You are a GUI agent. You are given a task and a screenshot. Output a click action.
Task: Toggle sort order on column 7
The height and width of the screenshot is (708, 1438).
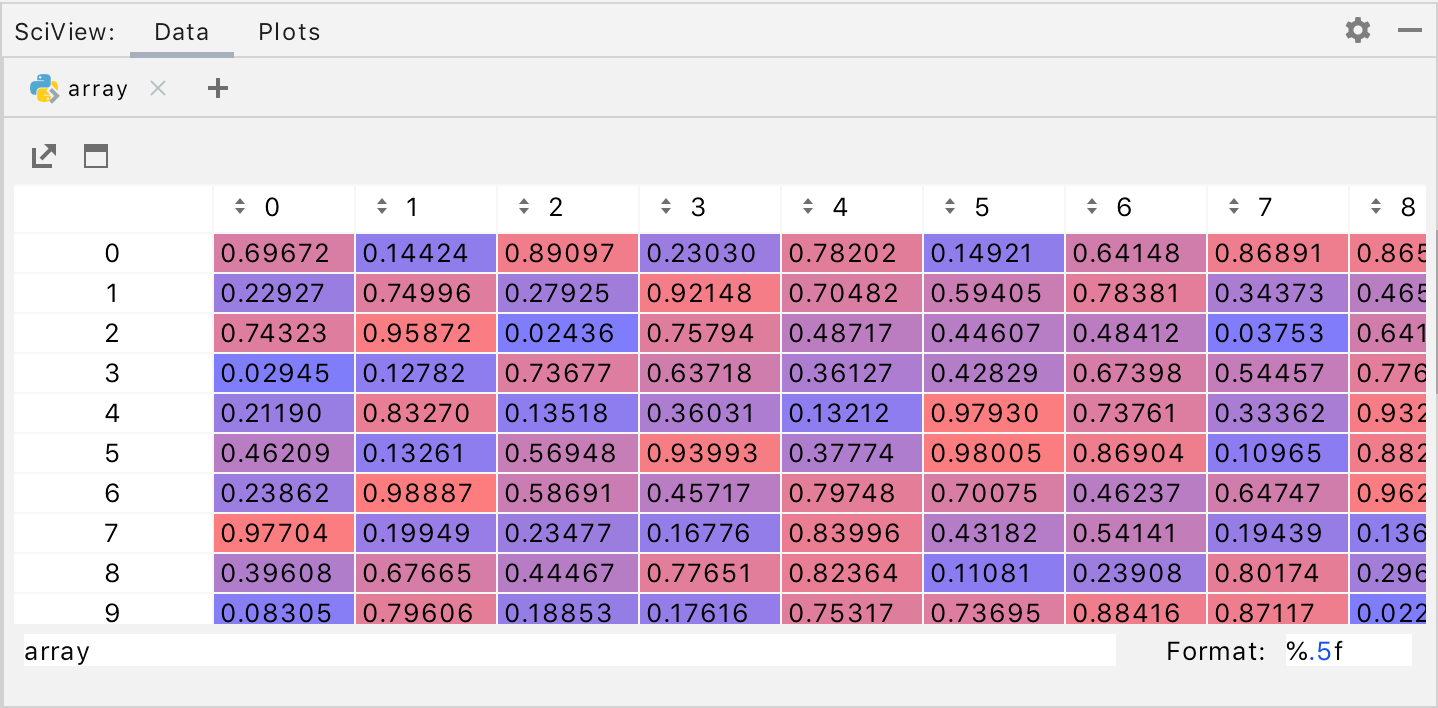1233,208
